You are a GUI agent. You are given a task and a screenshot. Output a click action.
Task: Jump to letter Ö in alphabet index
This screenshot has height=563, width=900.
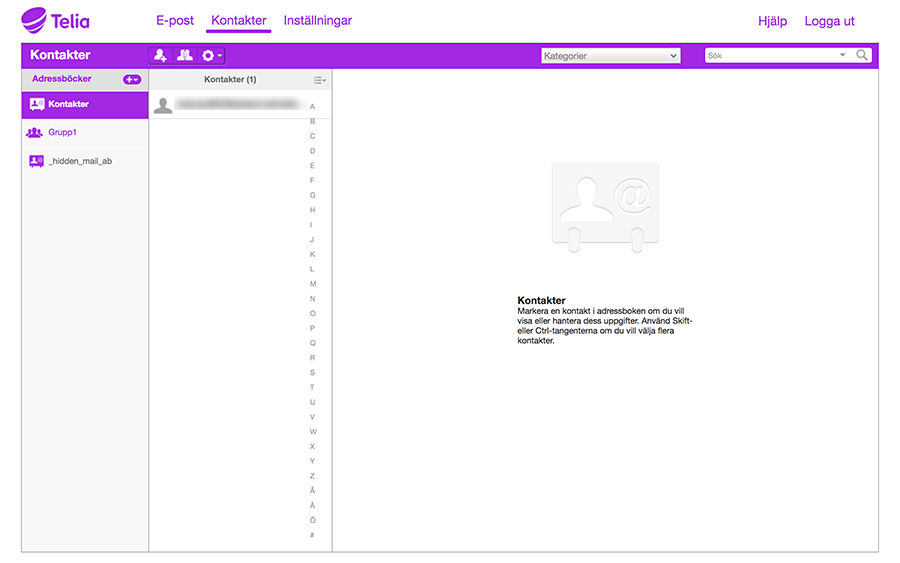pos(313,520)
